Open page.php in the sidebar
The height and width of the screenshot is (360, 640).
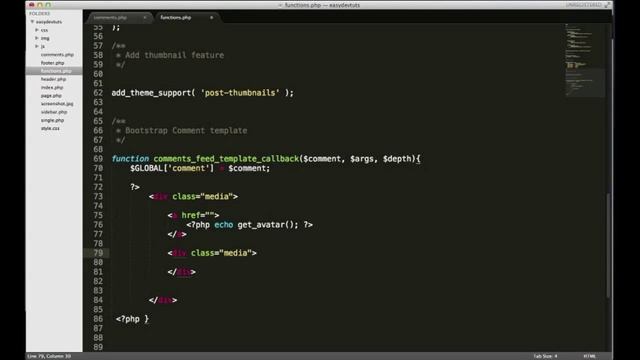pyautogui.click(x=51, y=96)
